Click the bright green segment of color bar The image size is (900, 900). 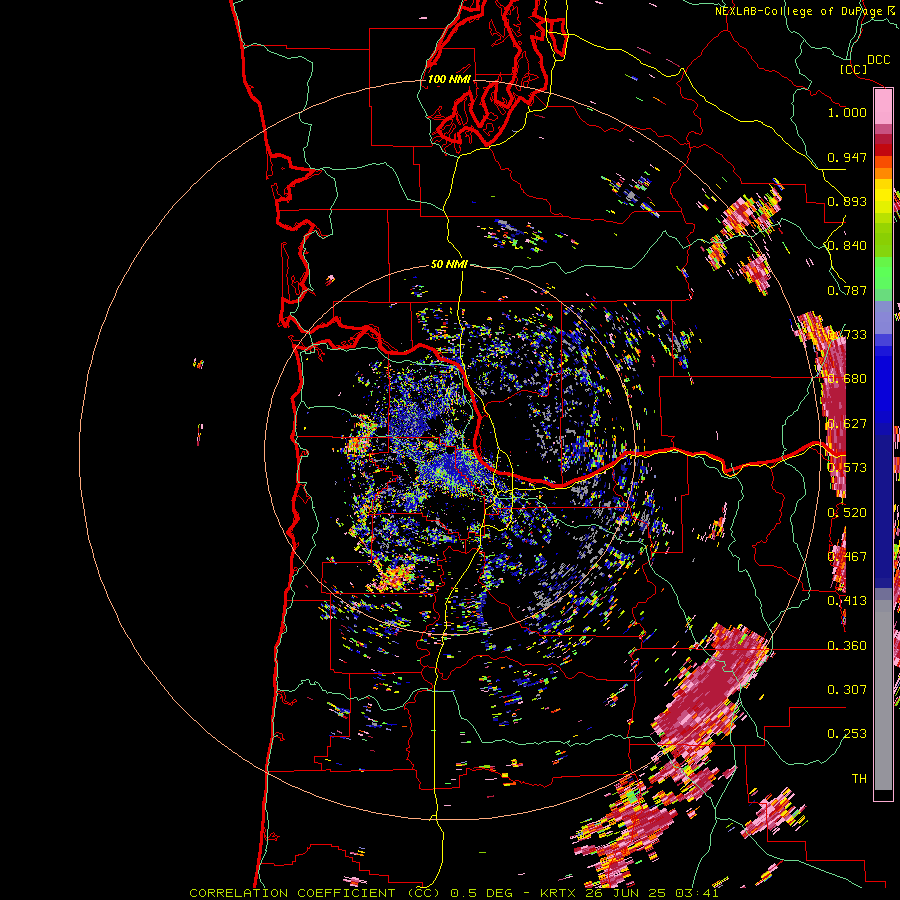[x=883, y=273]
